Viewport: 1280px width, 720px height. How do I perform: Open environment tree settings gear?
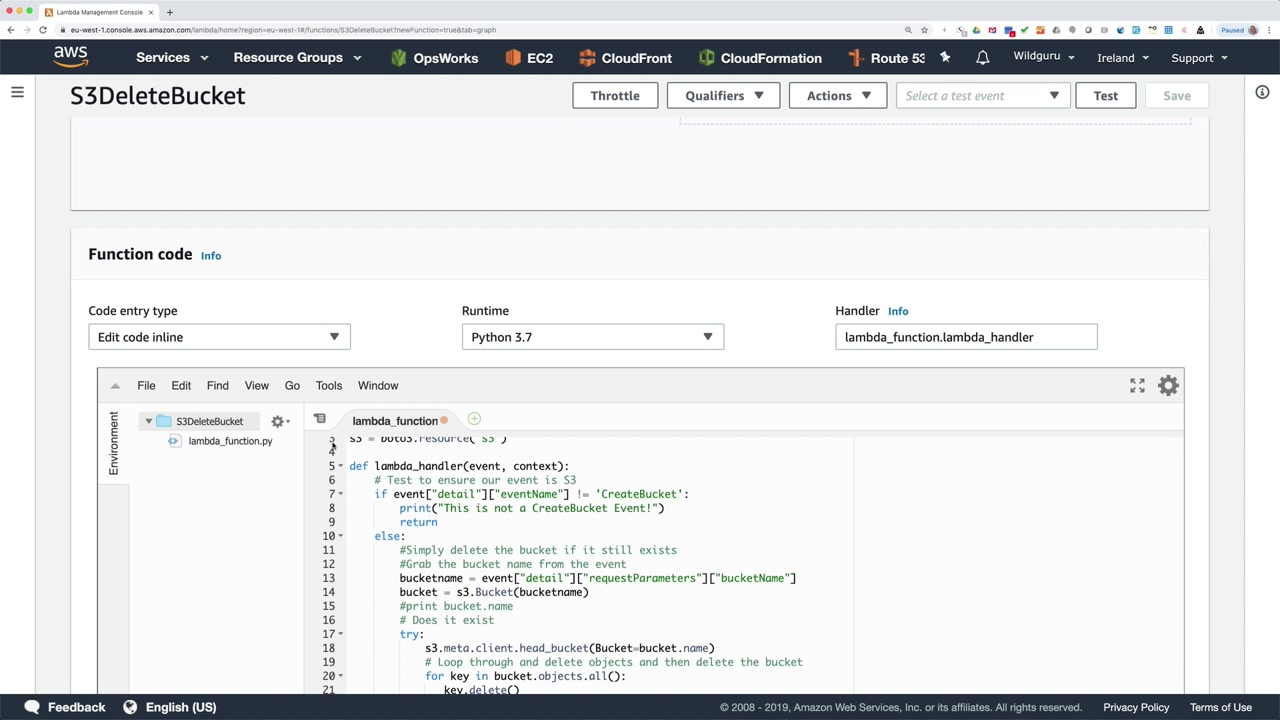(x=279, y=422)
